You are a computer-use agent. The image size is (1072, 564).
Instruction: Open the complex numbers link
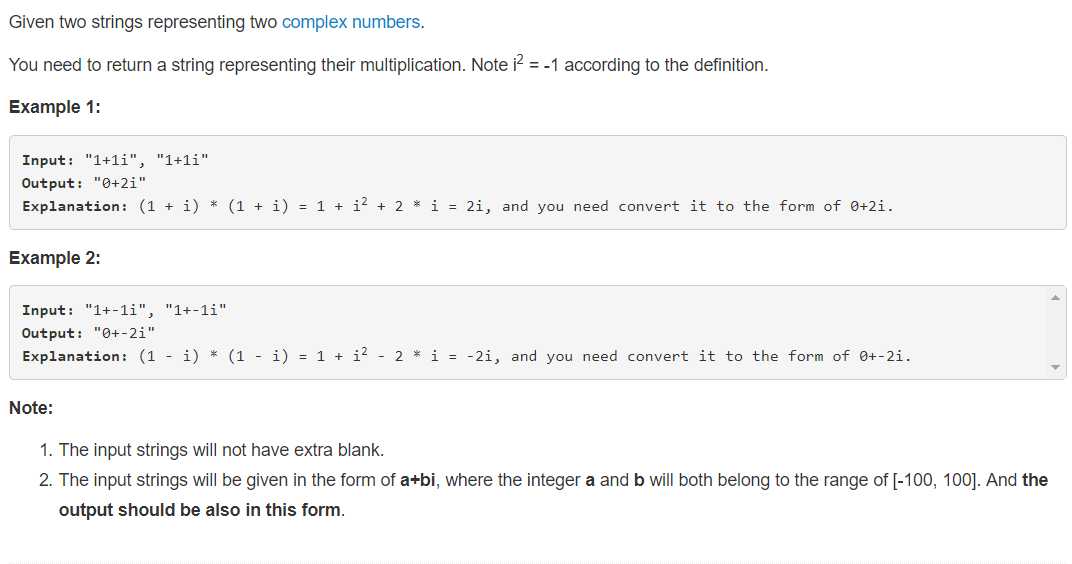(x=352, y=22)
